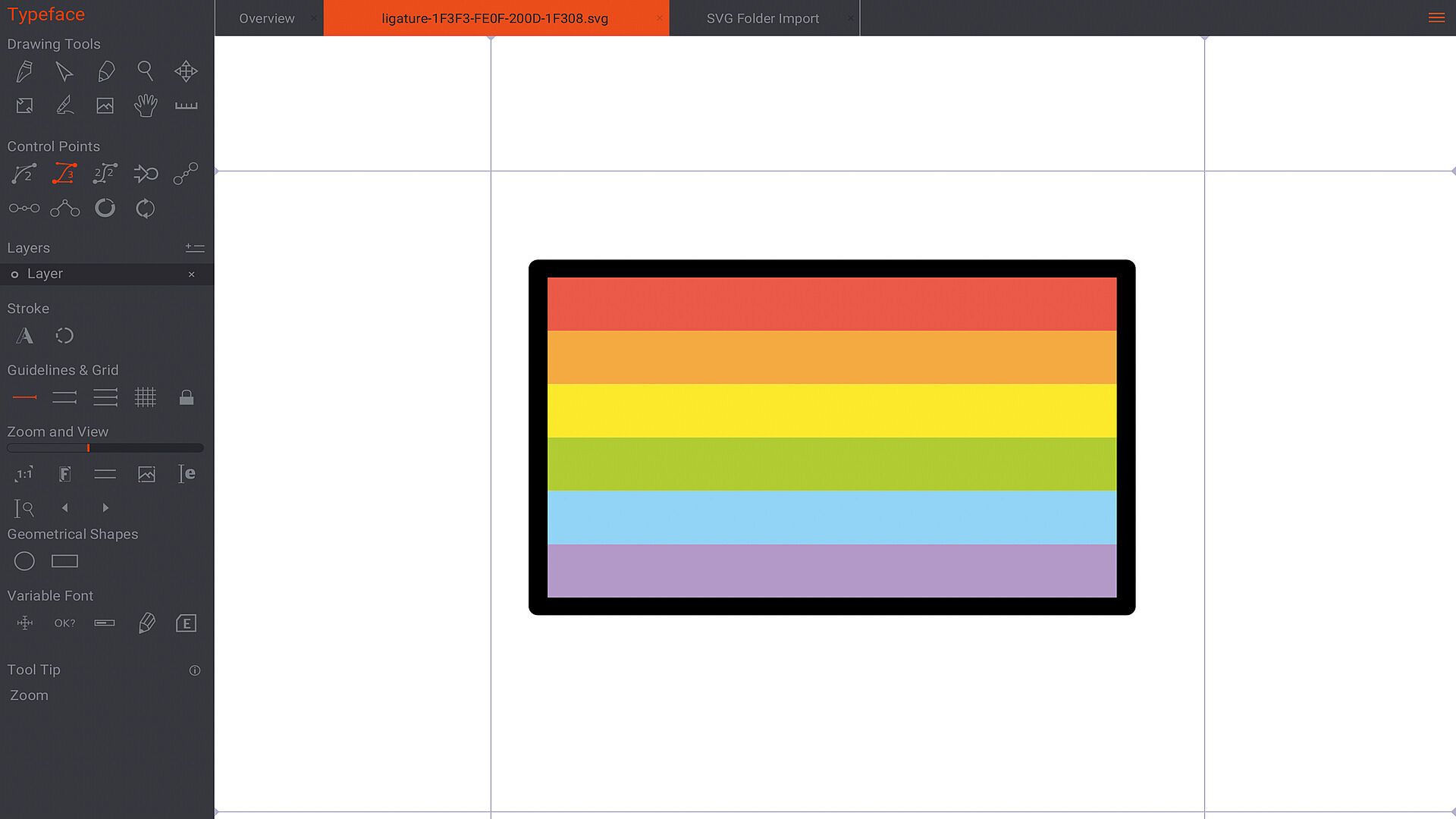
Task: Open the background image tool
Action: click(x=105, y=105)
